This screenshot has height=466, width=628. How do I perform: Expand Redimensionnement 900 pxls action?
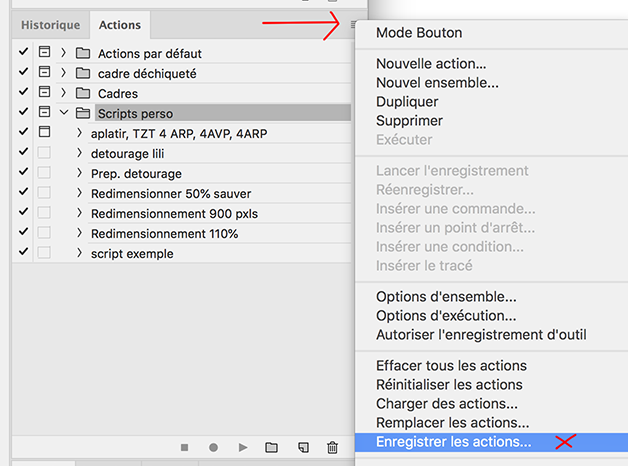[79, 213]
